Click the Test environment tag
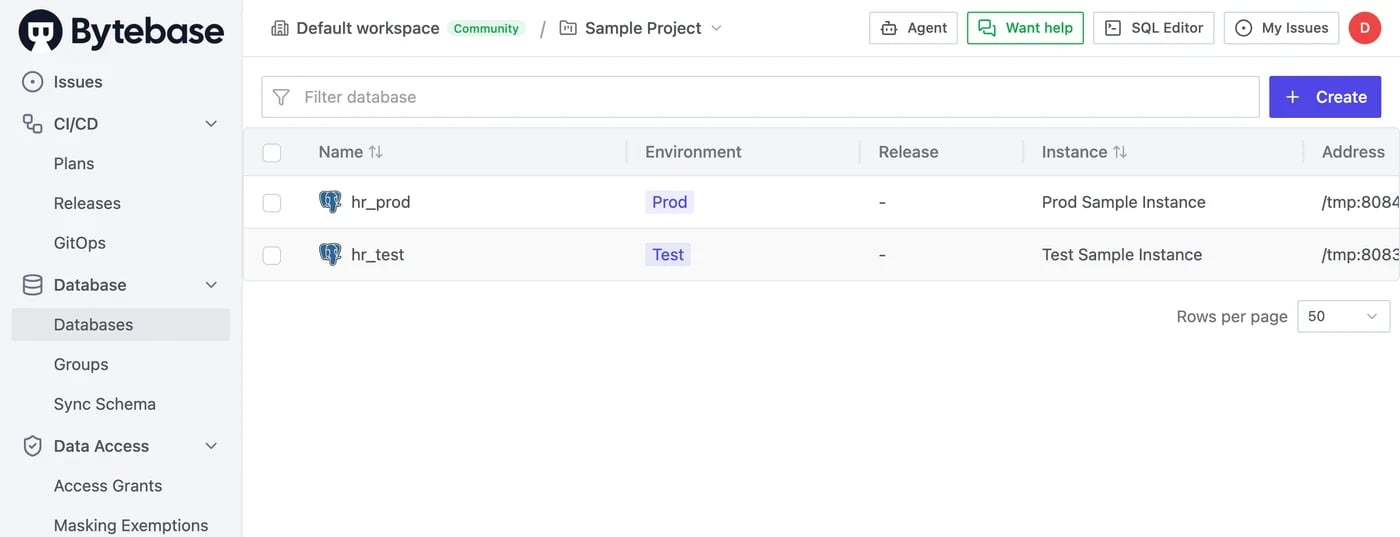 pos(668,254)
